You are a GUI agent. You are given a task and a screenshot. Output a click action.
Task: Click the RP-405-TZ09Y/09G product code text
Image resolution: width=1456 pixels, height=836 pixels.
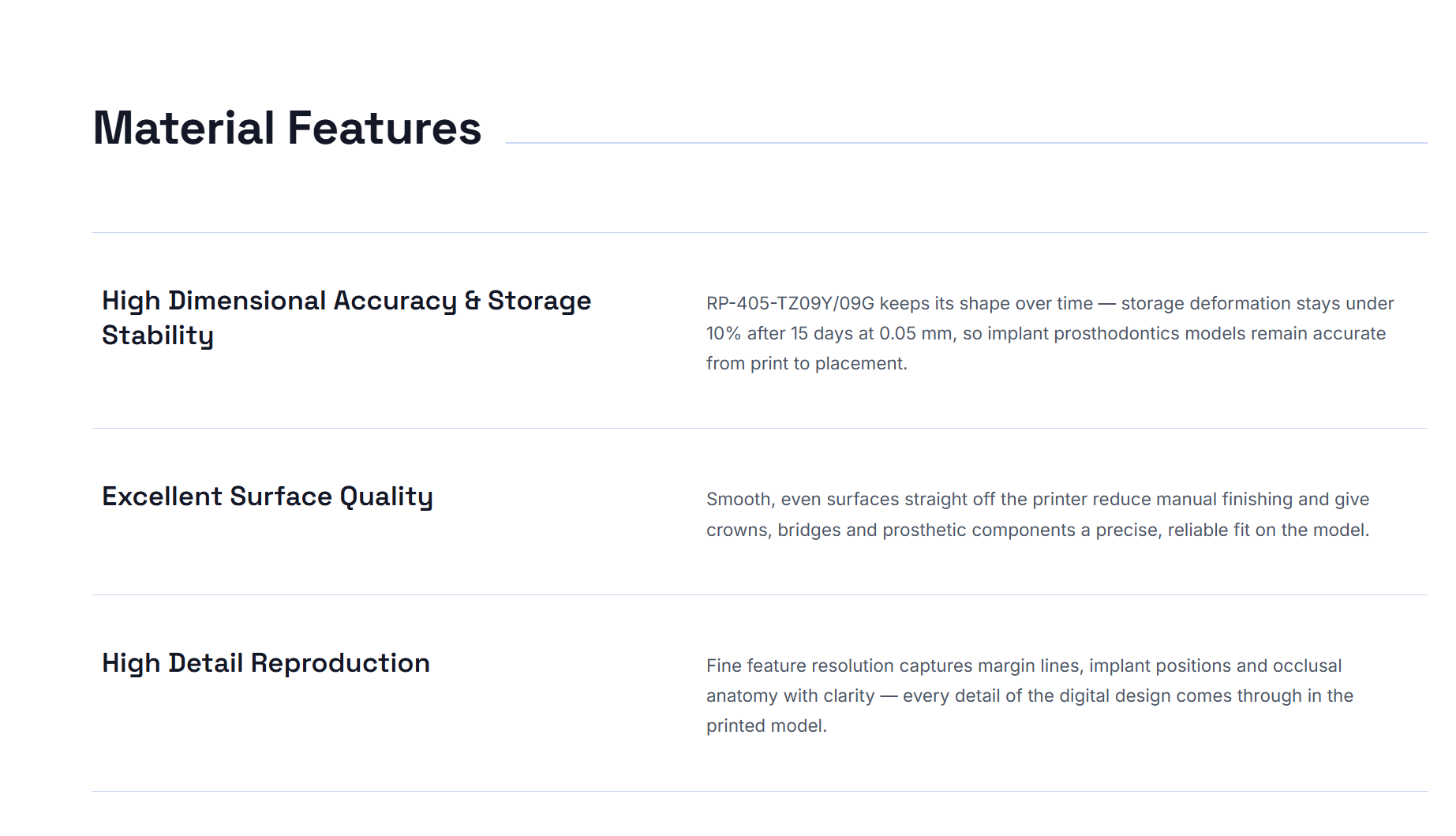coord(790,303)
